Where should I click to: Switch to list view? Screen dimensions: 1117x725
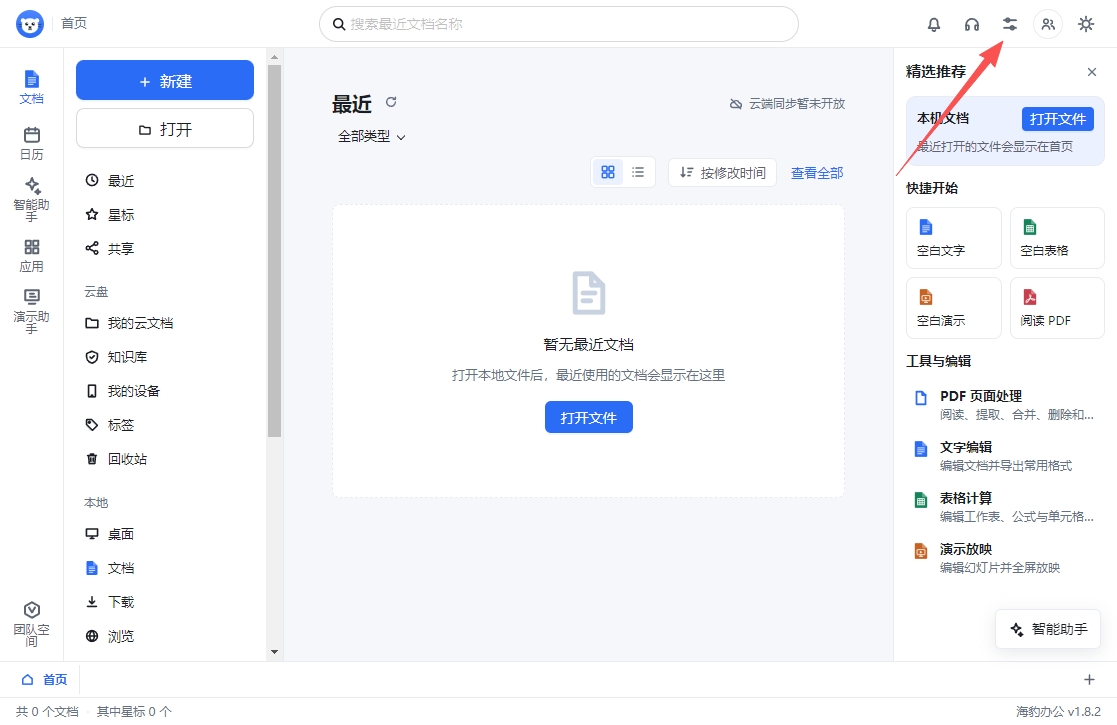tap(638, 172)
